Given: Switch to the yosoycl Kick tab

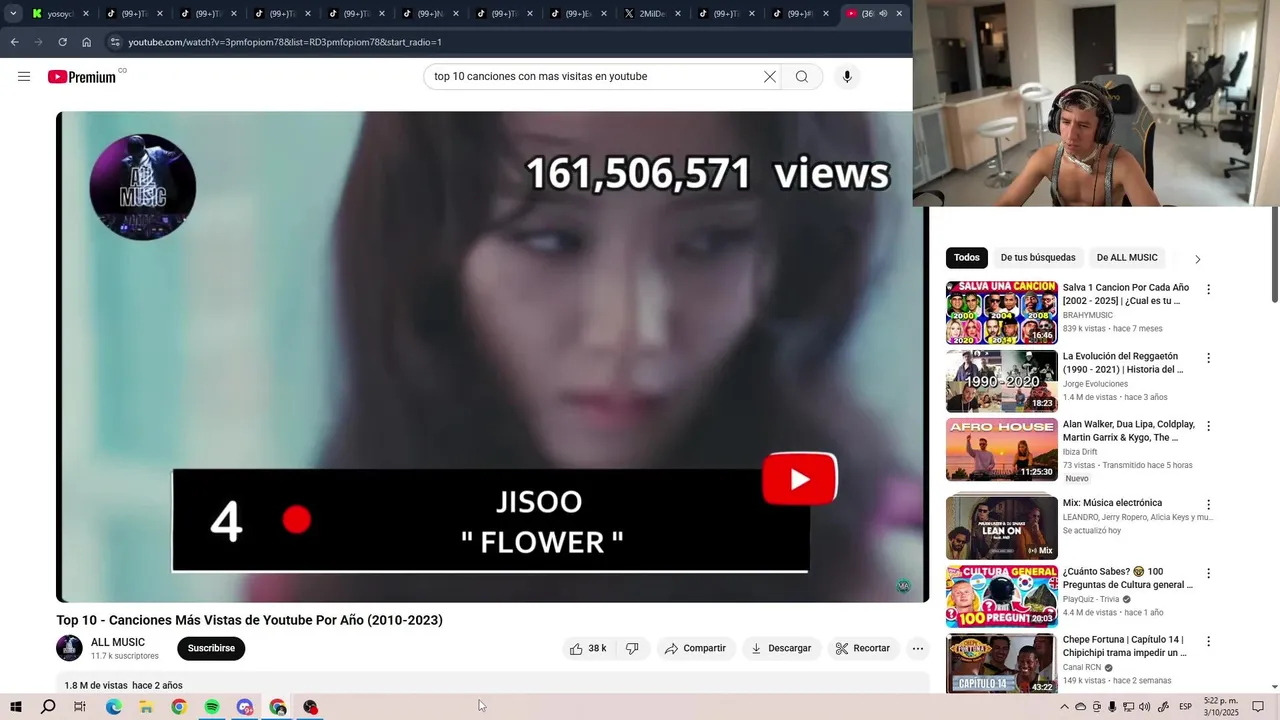Looking at the screenshot, I should [60, 14].
